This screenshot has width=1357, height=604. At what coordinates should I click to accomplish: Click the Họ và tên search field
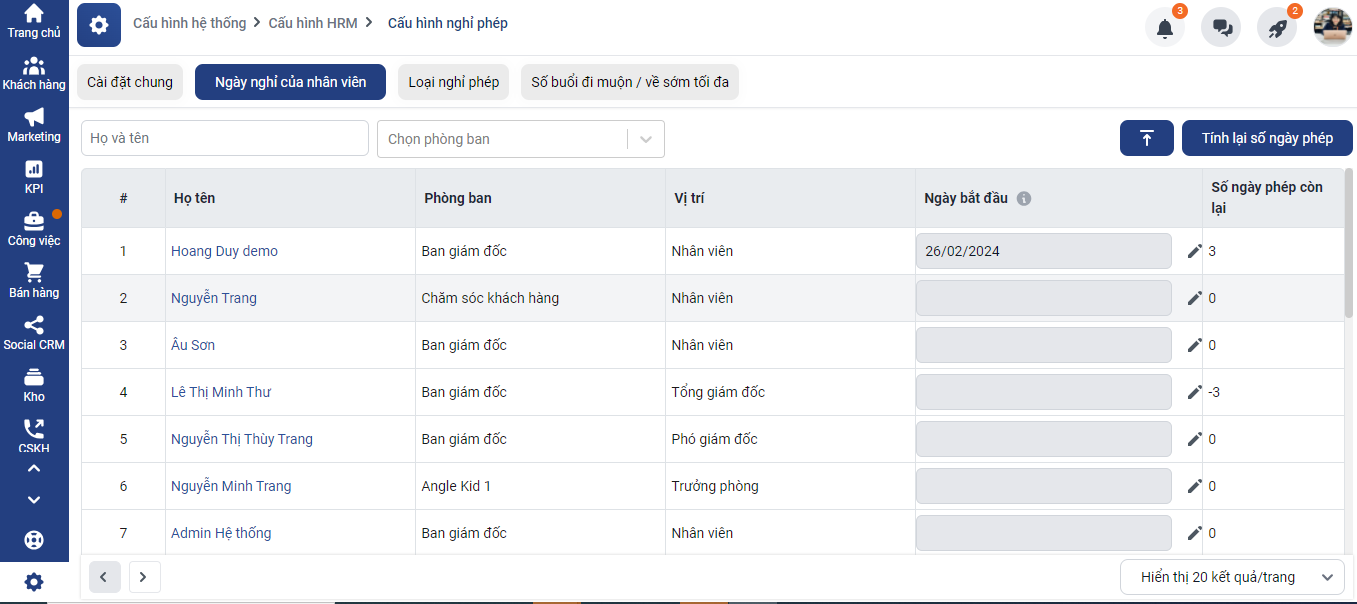coord(225,138)
